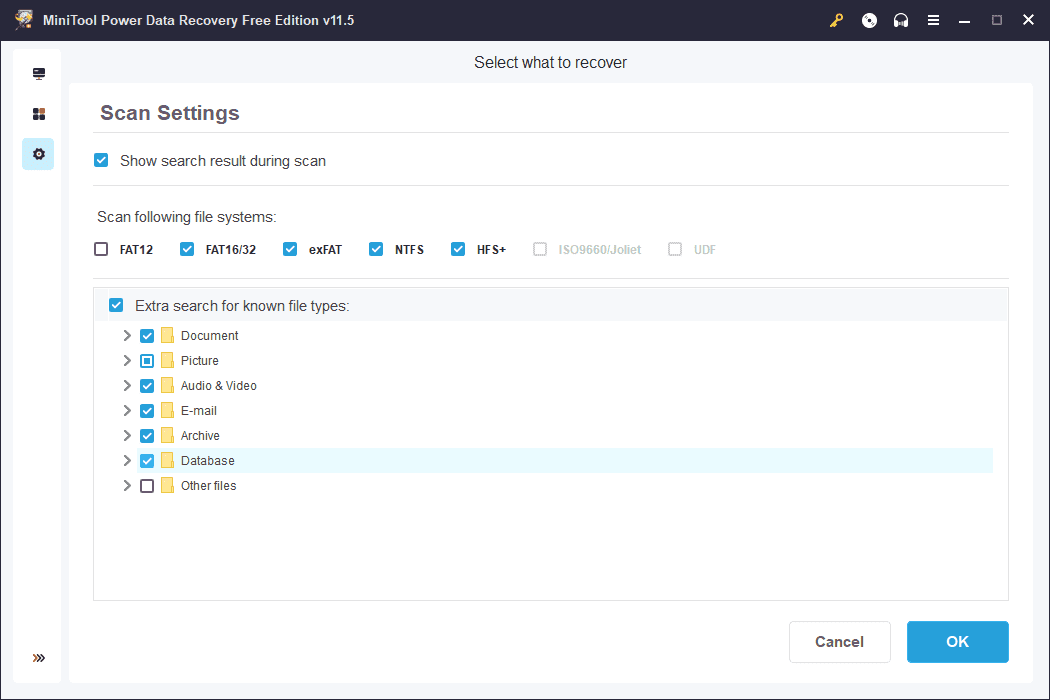
Task: Select the Scan Settings gear icon
Action: click(39, 154)
